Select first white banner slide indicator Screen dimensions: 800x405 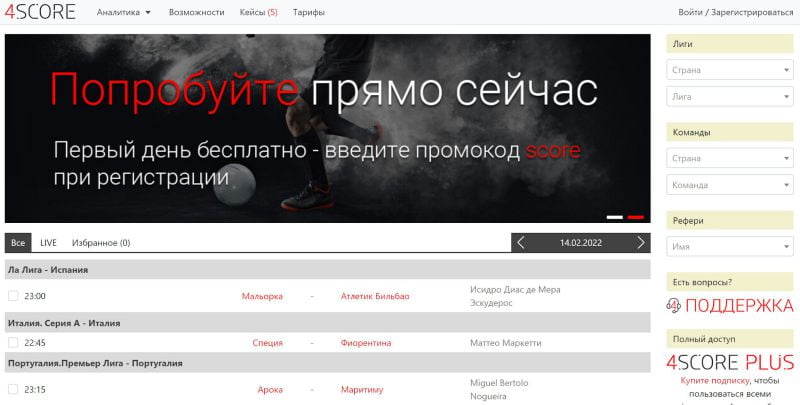[615, 217]
